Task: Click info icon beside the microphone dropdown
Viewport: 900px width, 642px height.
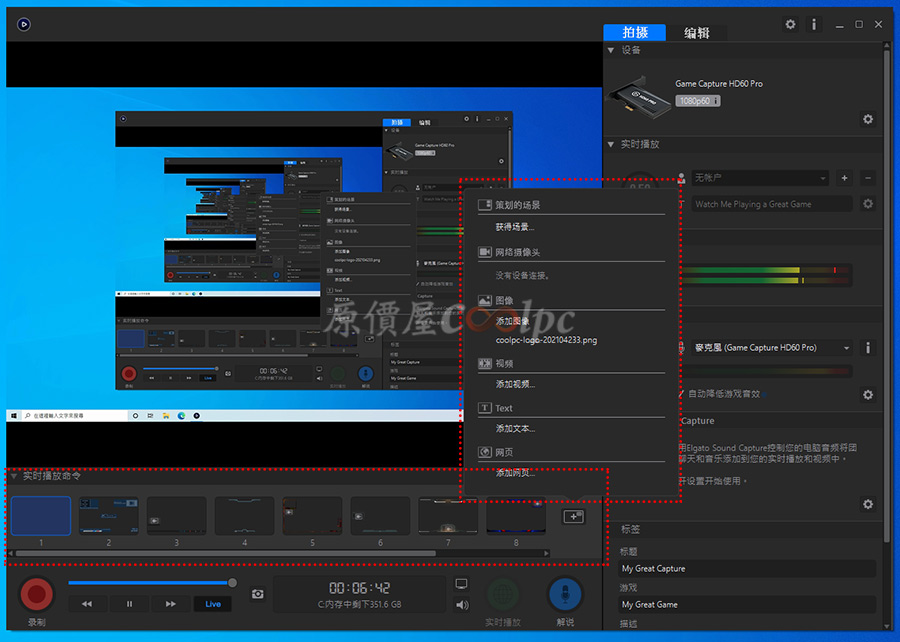Action: coord(868,348)
